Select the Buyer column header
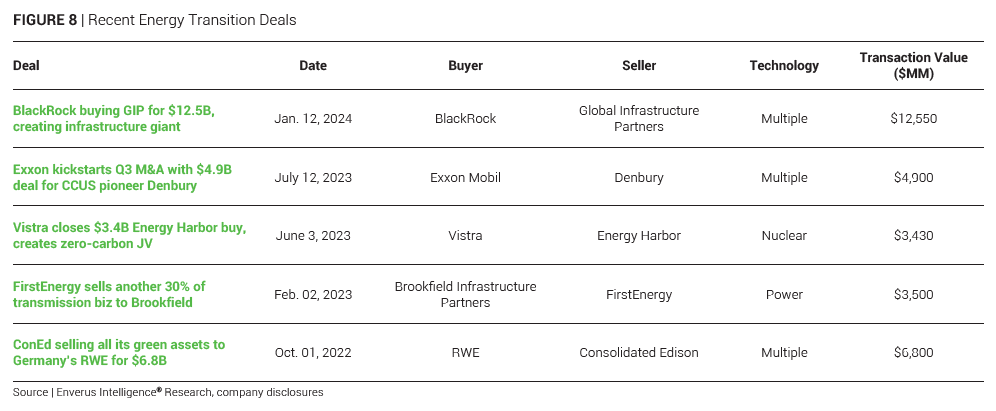Viewport: 996px width, 411px height. pyautogui.click(x=465, y=66)
